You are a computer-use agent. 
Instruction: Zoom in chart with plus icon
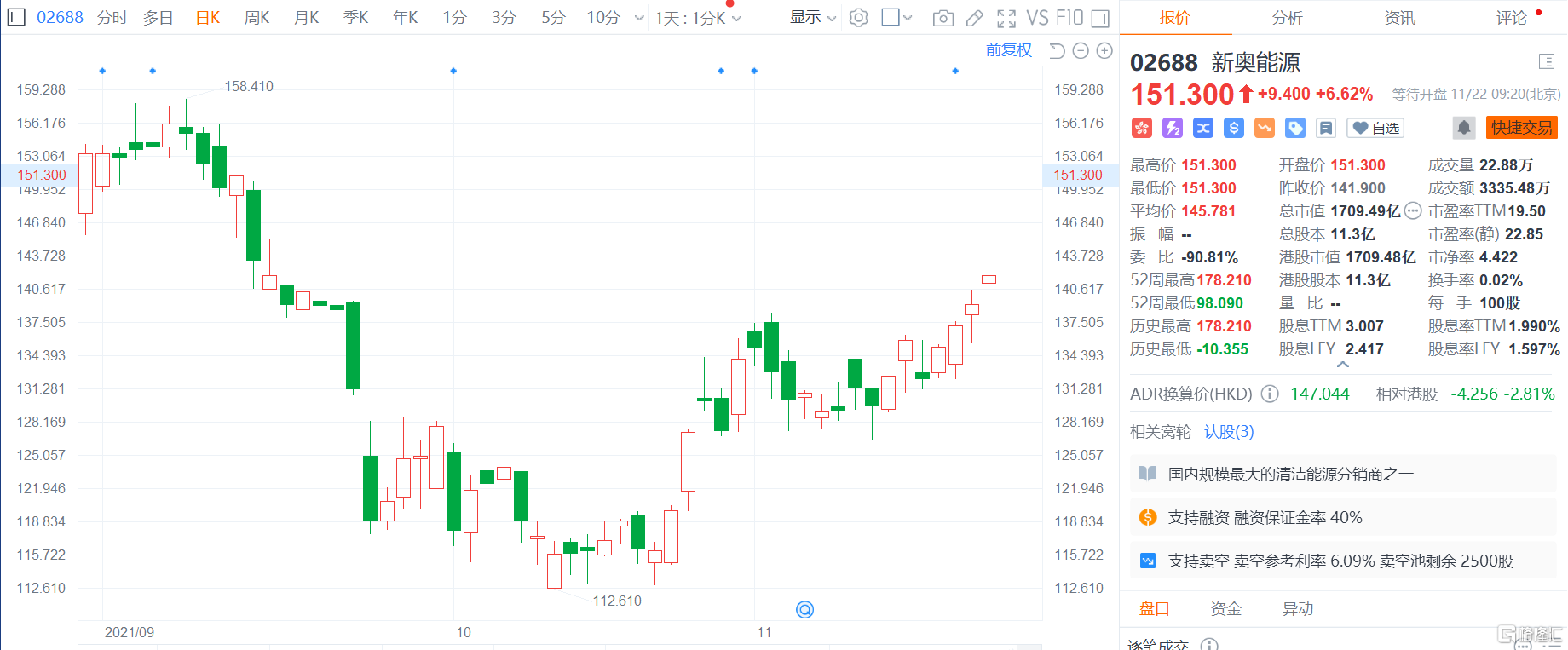coord(1104,51)
